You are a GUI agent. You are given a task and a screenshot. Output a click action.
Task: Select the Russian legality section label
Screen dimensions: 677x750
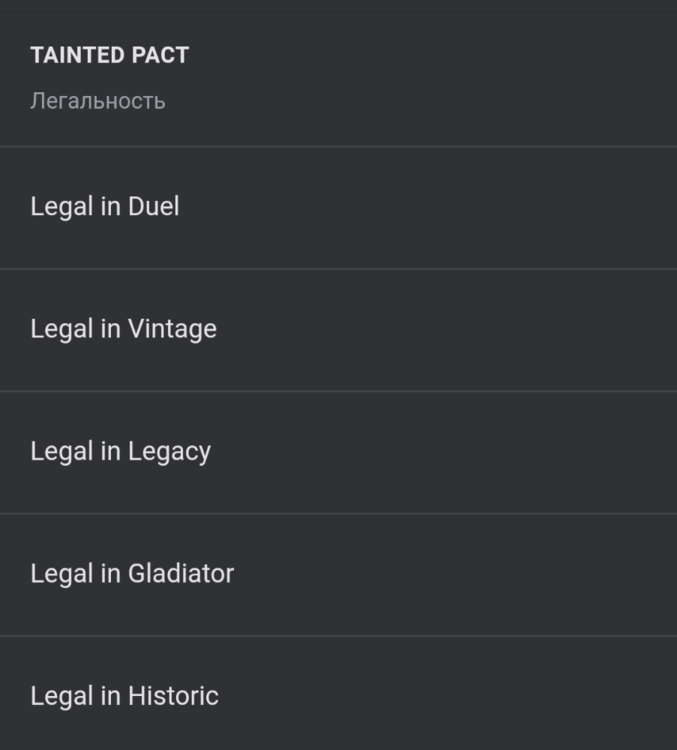[97, 101]
